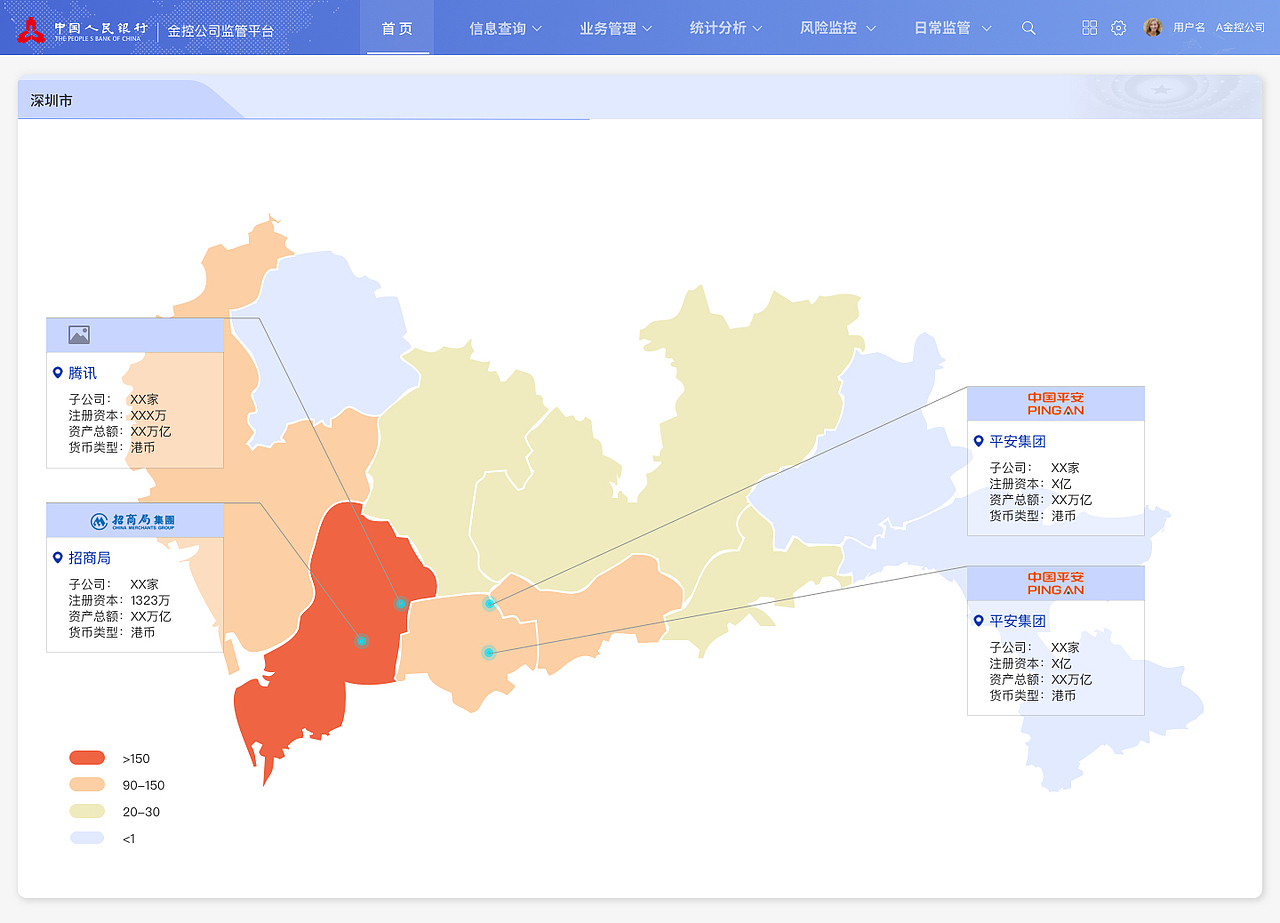1280x923 pixels.
Task: Click '资产总额: XX万亿' in the 腾讯 card
Action: pos(120,431)
